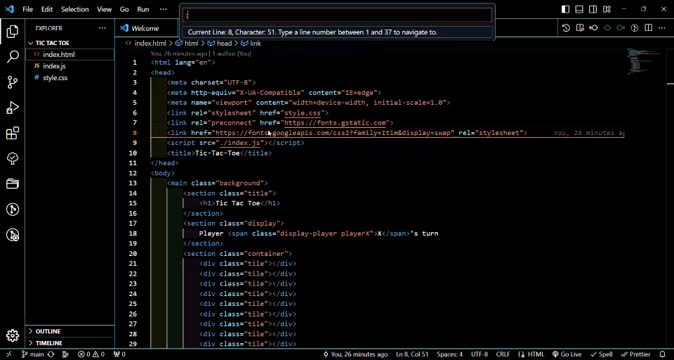Open the Search view in activity bar
The height and width of the screenshot is (360, 674).
[x=12, y=57]
